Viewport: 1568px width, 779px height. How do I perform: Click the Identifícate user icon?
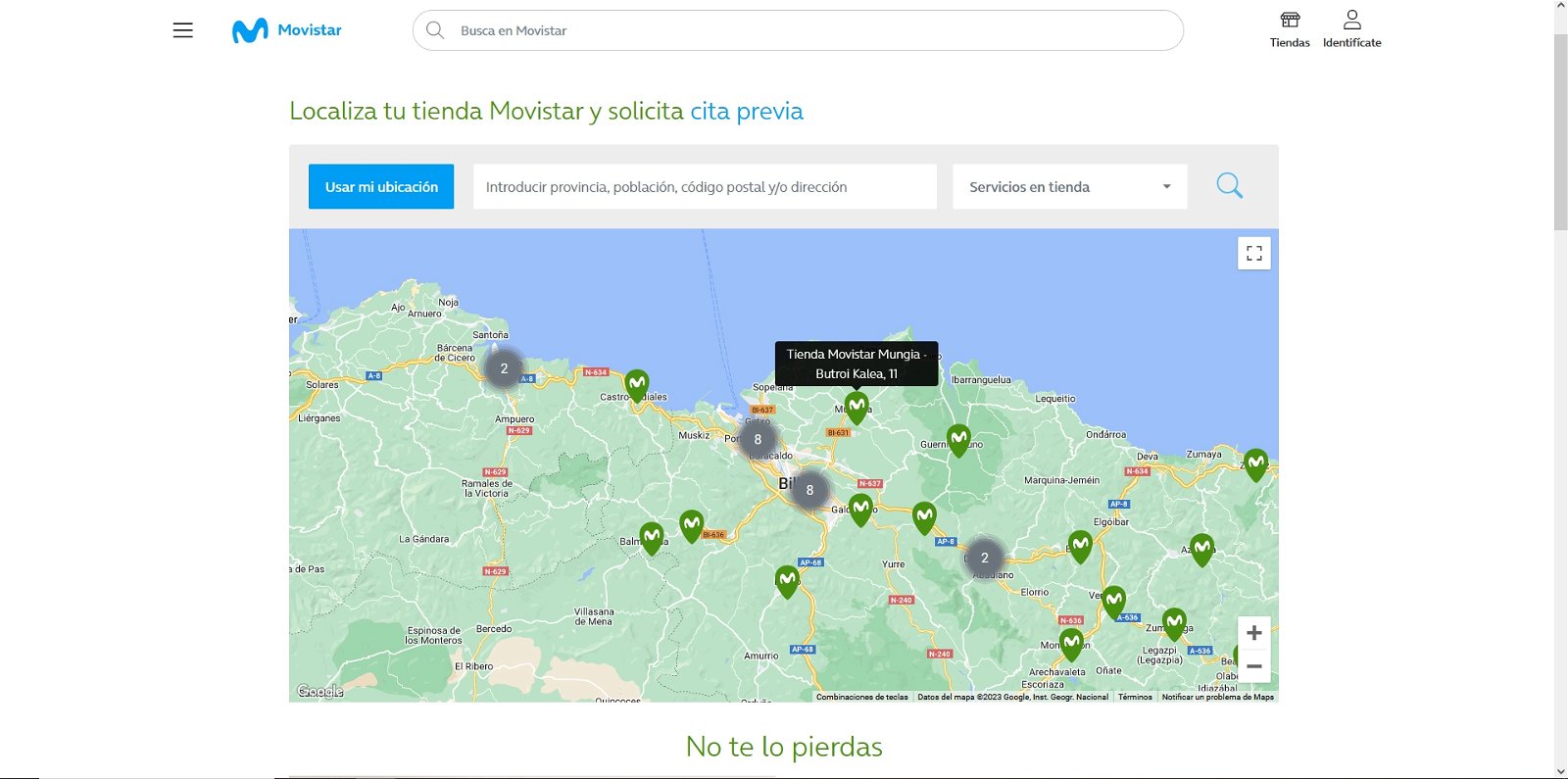(x=1351, y=29)
